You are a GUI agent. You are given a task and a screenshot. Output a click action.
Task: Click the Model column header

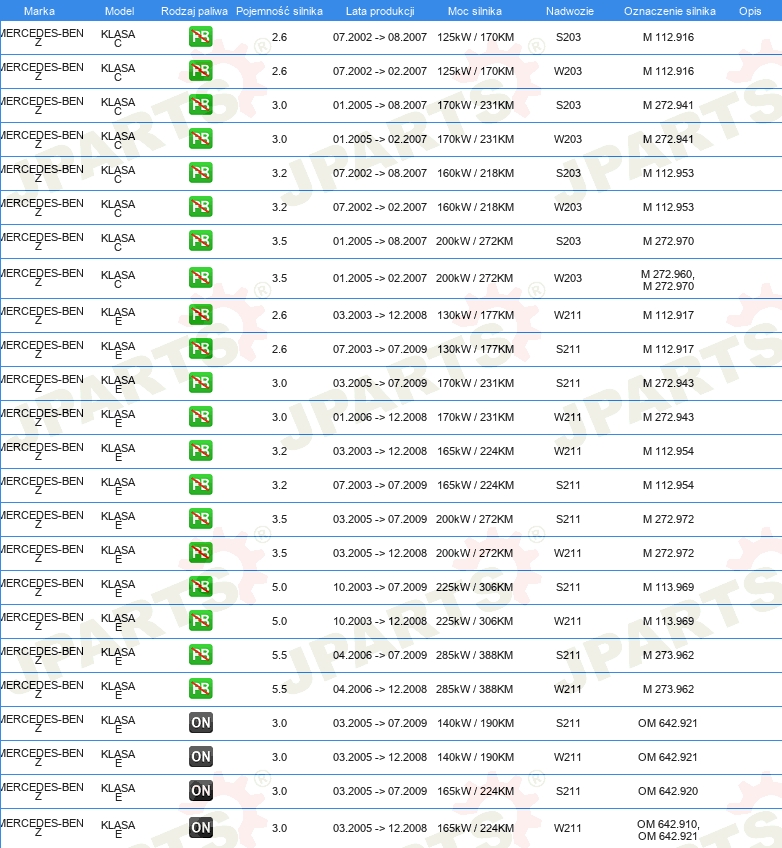(120, 11)
